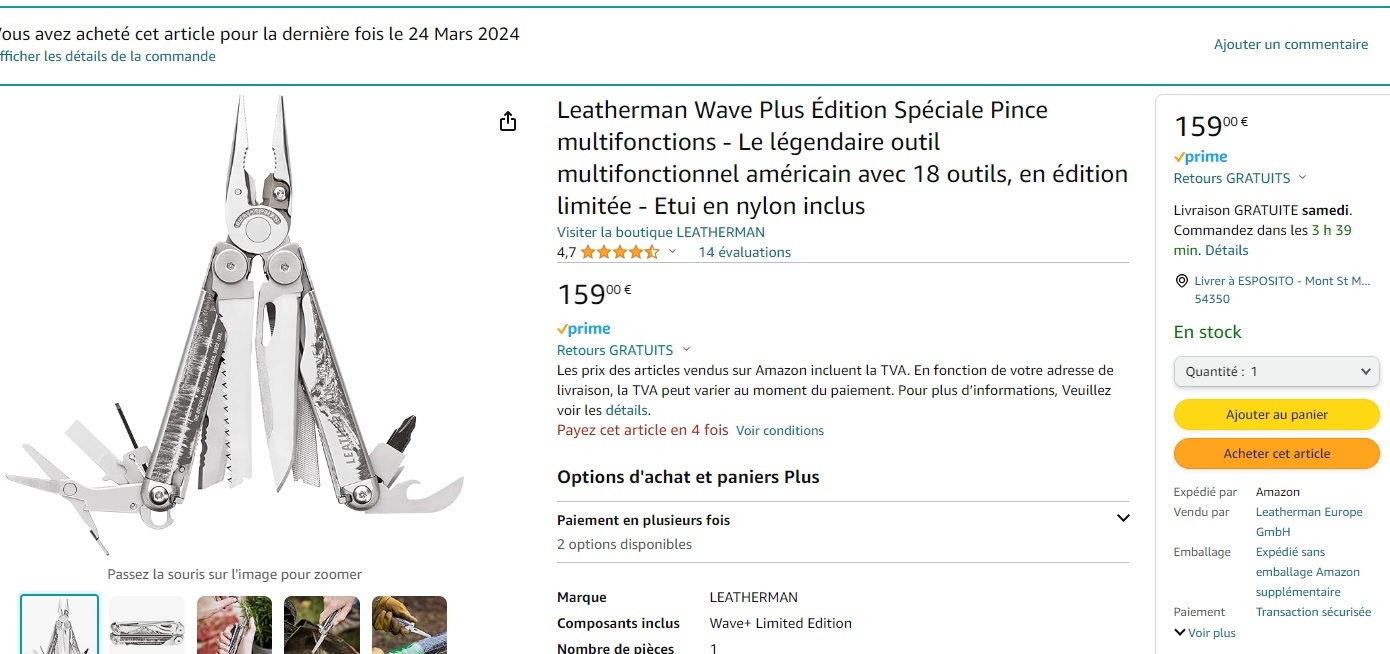
Task: Open the Quantité dropdown
Action: [x=1276, y=371]
